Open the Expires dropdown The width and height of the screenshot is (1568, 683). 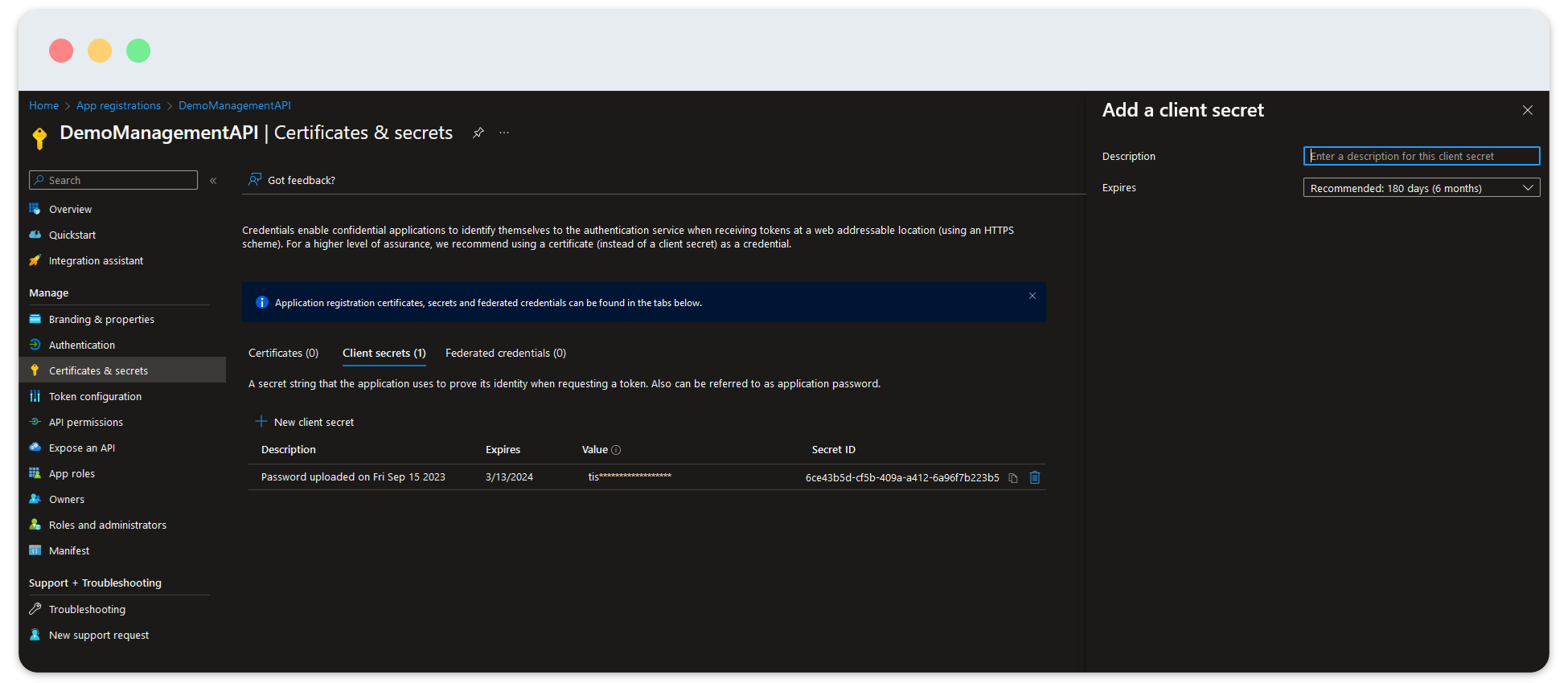[1421, 188]
